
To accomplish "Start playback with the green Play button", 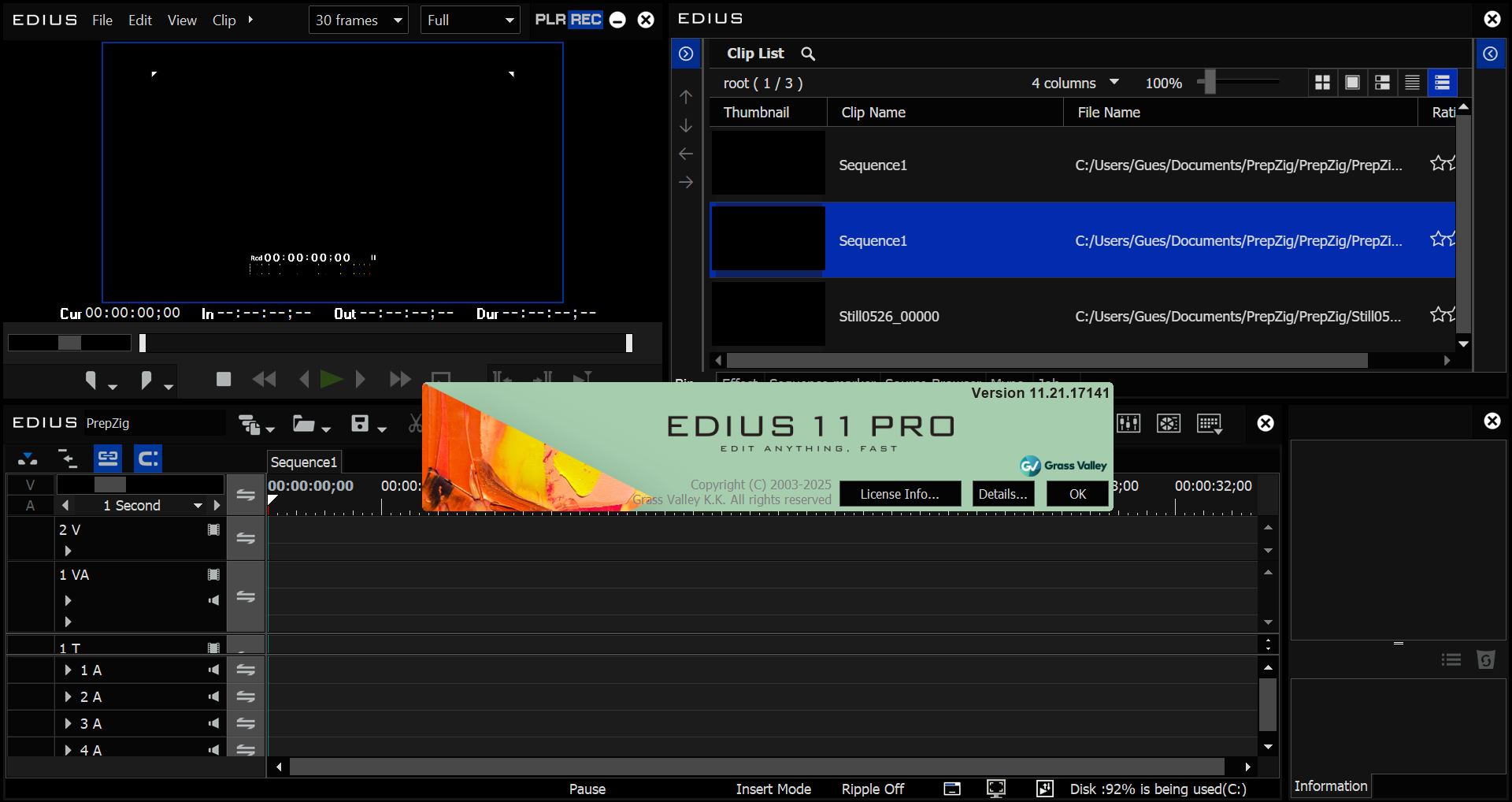I will [332, 379].
